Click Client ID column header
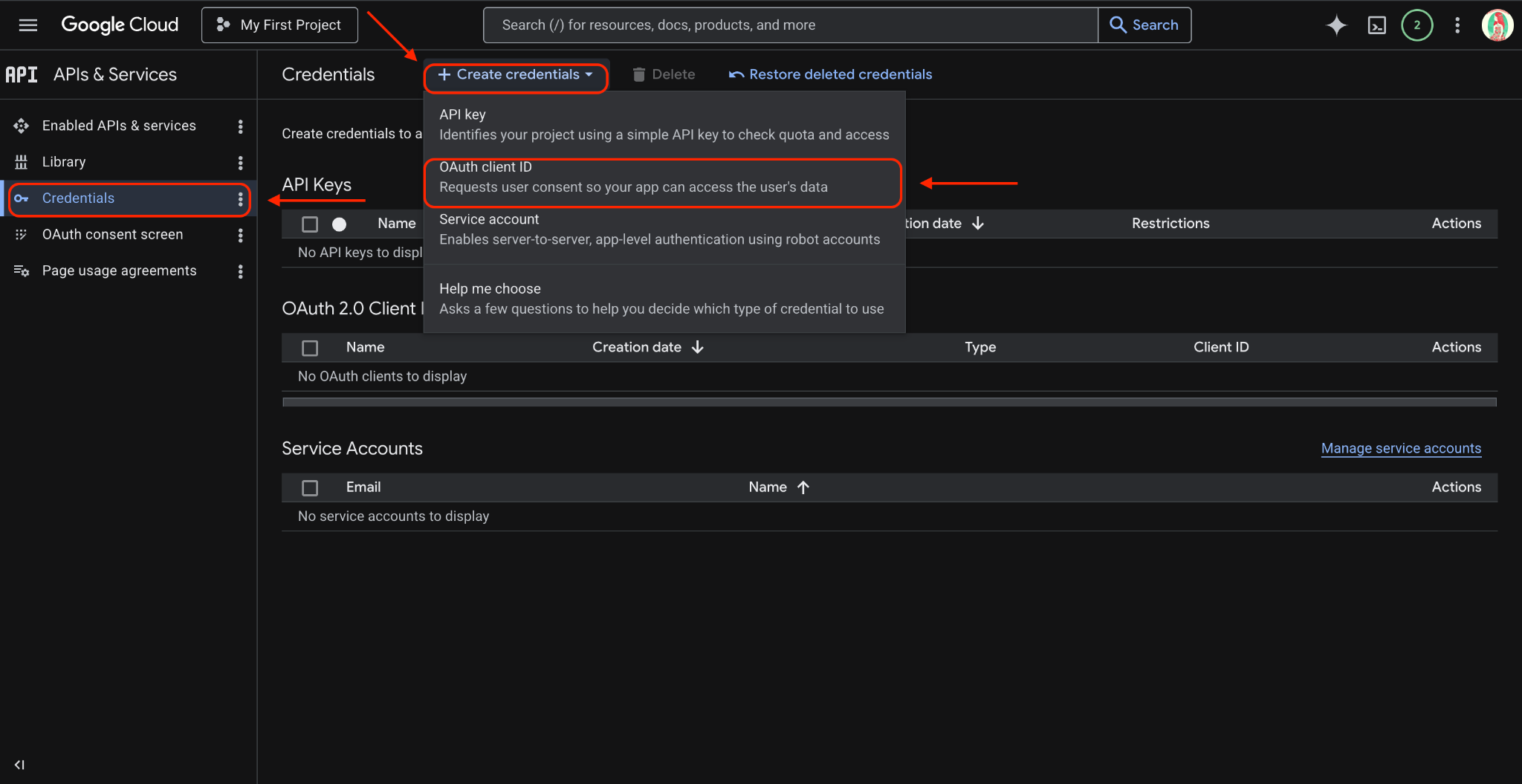This screenshot has height=784, width=1522. click(1221, 347)
